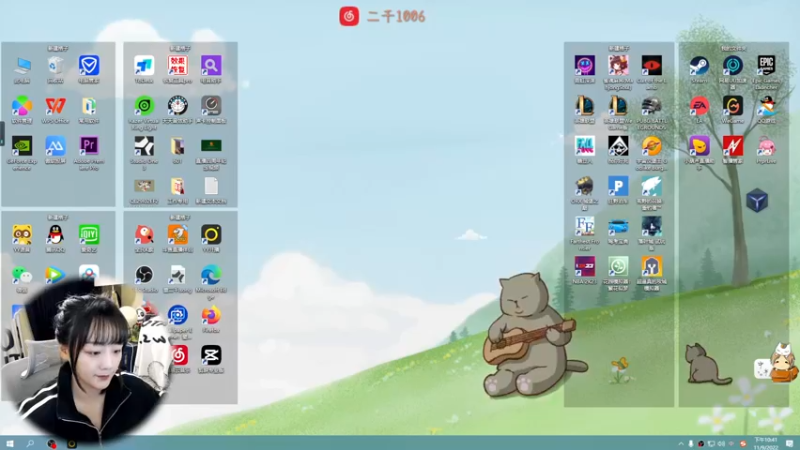Click the tray microphone icon
This screenshot has width=800, height=450.
tap(691, 443)
